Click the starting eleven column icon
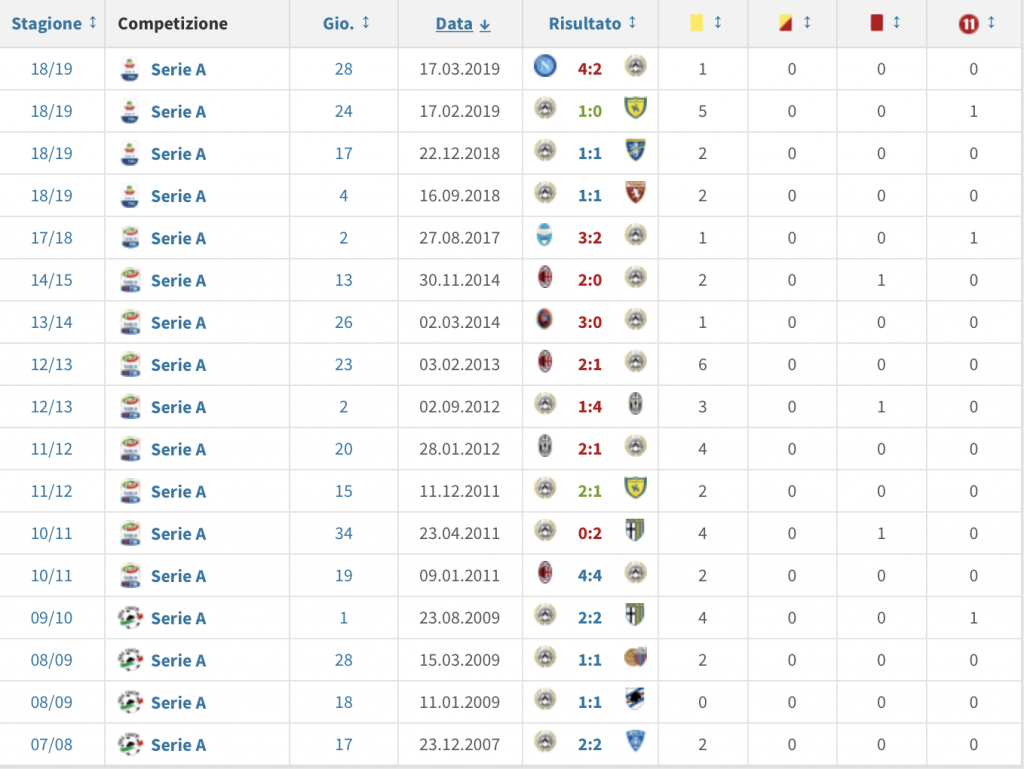The height and width of the screenshot is (769, 1024). coord(967,23)
